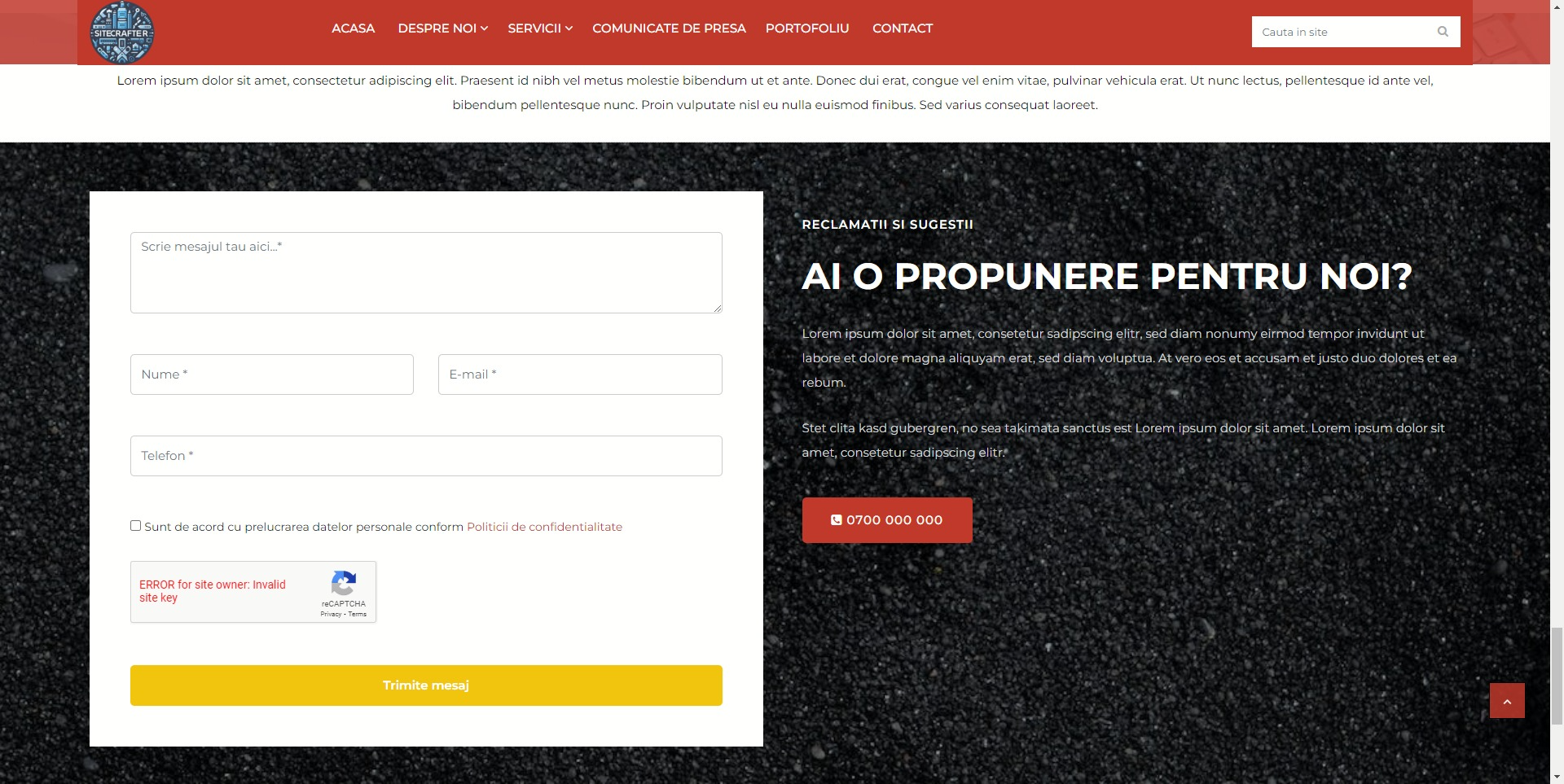Click the reCAPTCHA logo icon
The height and width of the screenshot is (784, 1564).
pyautogui.click(x=344, y=583)
